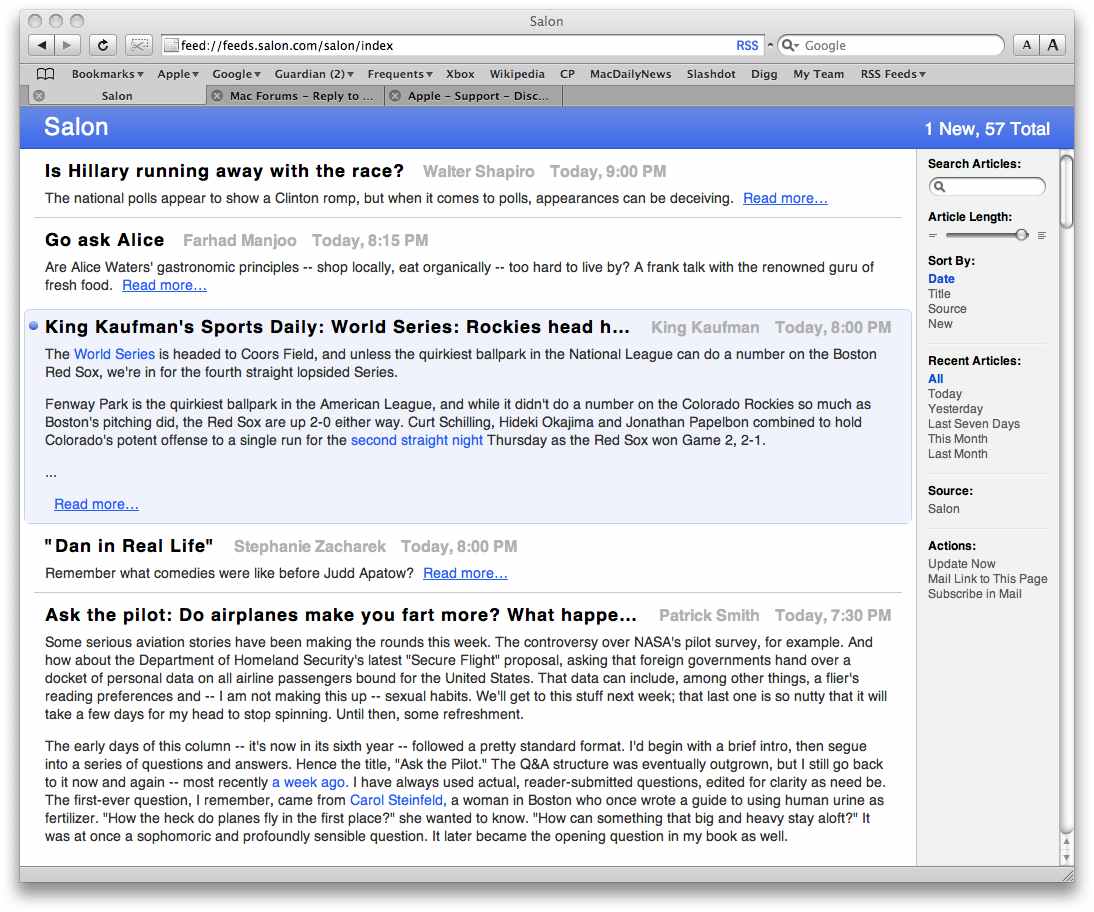The height and width of the screenshot is (912, 1094).
Task: Increase text size with large A button
Action: pos(1052,45)
